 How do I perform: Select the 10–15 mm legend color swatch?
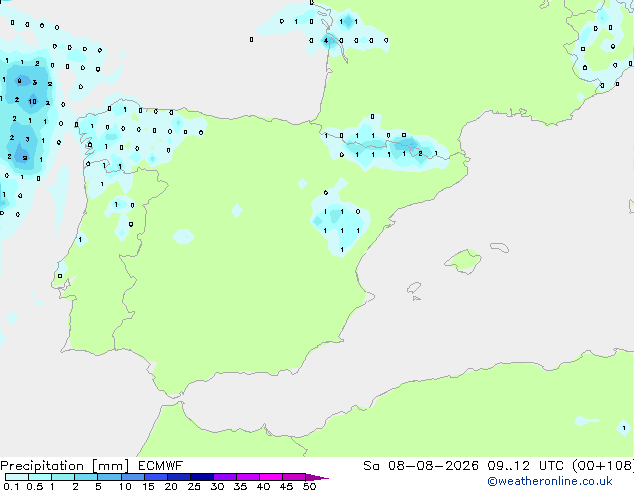132,477
